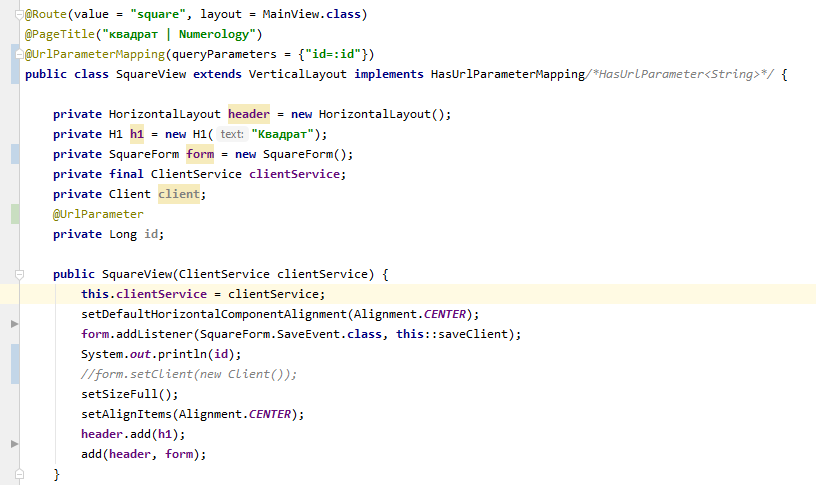This screenshot has height=485, width=816.
Task: Click the "text:" inlay hint in the H1 constructor
Action: (232, 134)
